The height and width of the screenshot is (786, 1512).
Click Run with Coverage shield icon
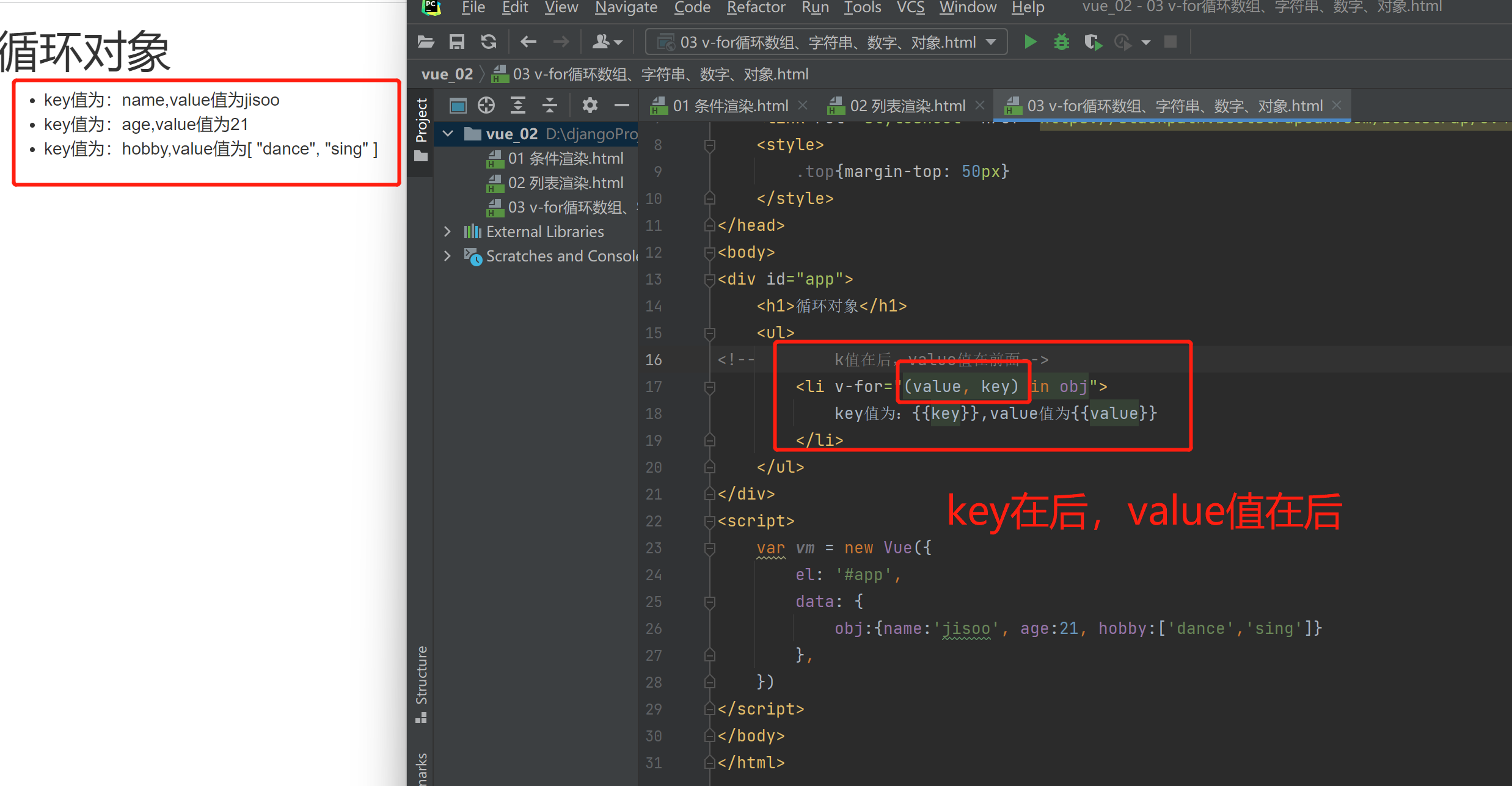click(1092, 42)
